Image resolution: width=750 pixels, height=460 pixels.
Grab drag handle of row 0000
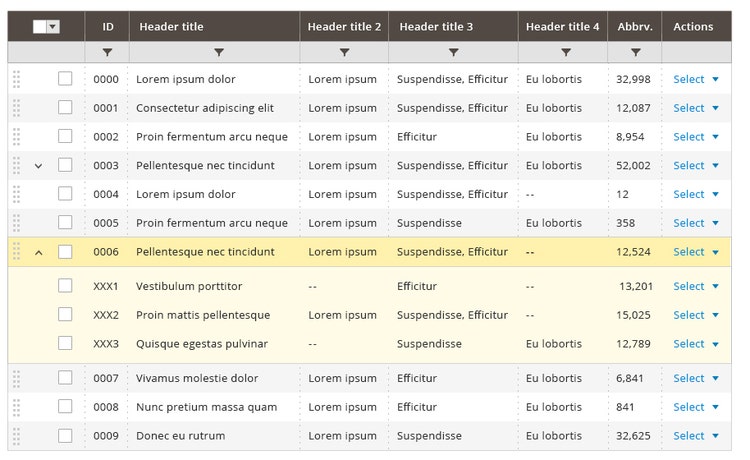pyautogui.click(x=16, y=79)
